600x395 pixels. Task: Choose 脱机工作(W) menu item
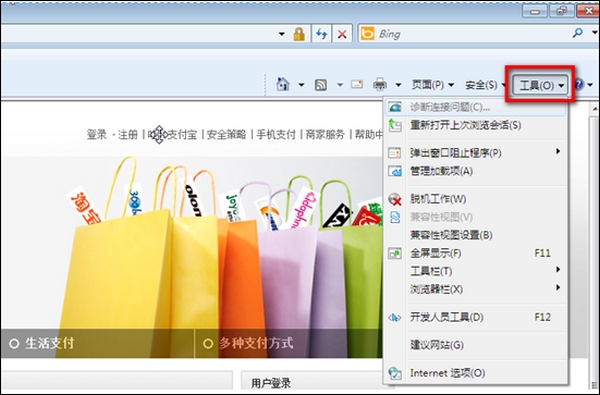[476, 199]
